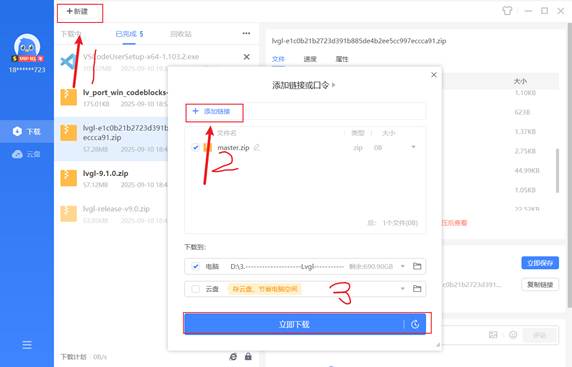The height and width of the screenshot is (367, 572).
Task: Click the pencil rename icon beside master.zip
Action: pos(257,147)
